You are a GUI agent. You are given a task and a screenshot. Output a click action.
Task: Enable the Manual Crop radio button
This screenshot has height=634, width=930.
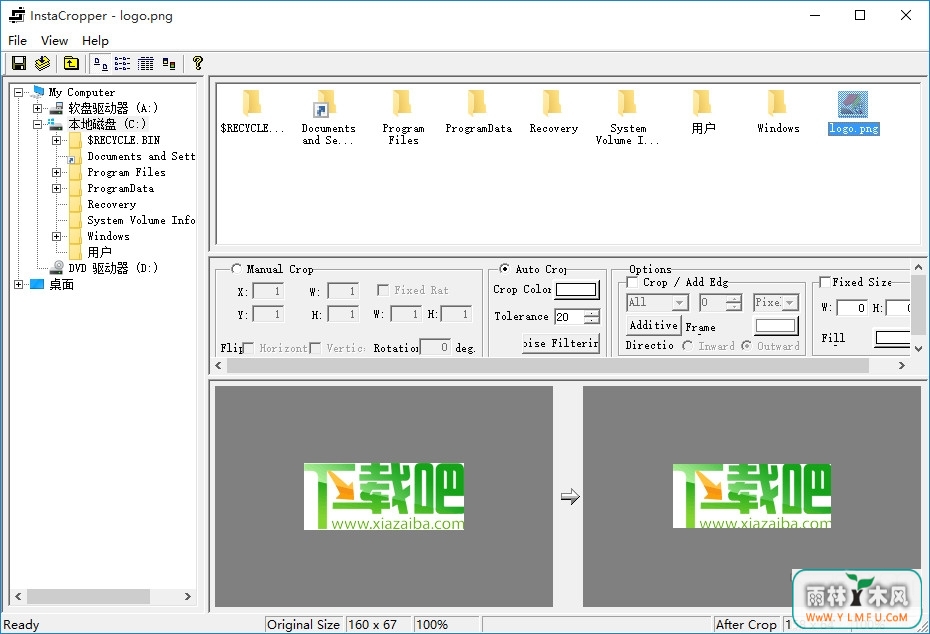(x=237, y=269)
